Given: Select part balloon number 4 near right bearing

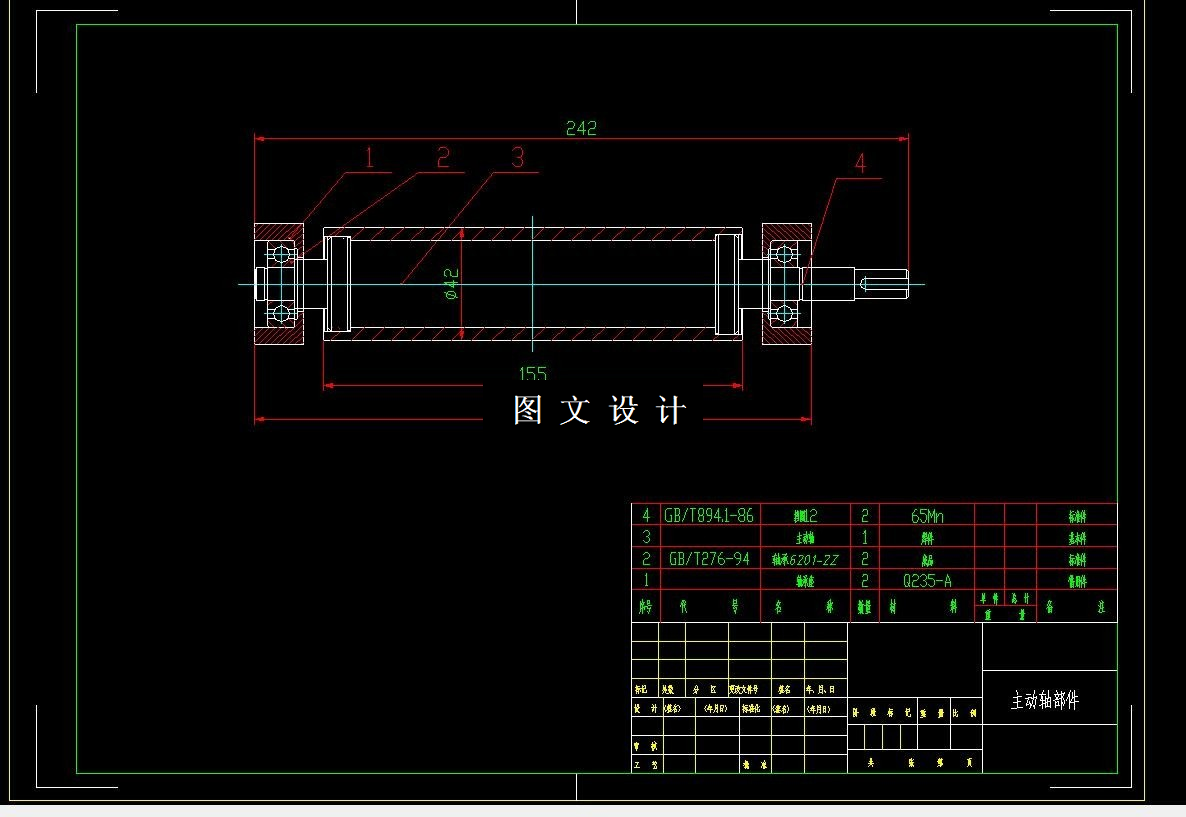Looking at the screenshot, I should 861,163.
